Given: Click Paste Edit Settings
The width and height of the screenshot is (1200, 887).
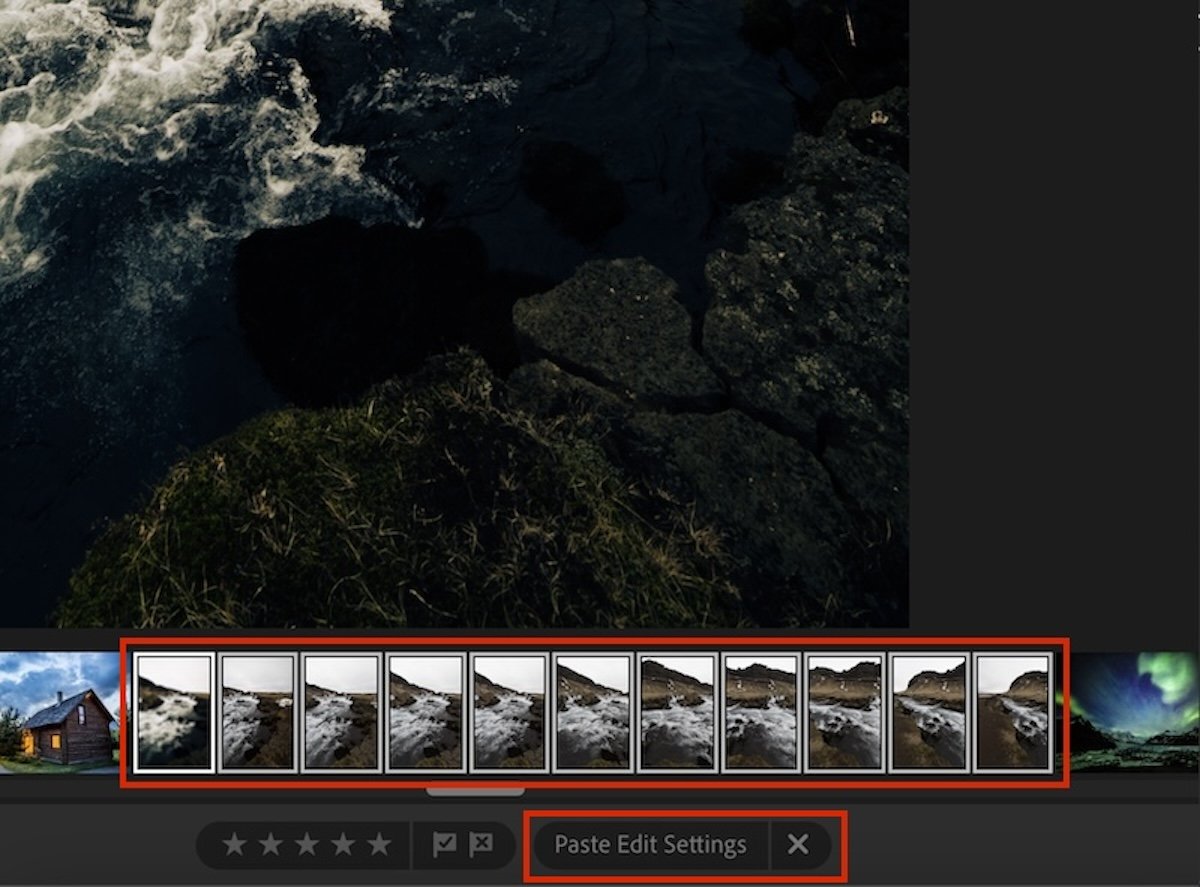Looking at the screenshot, I should (x=650, y=845).
